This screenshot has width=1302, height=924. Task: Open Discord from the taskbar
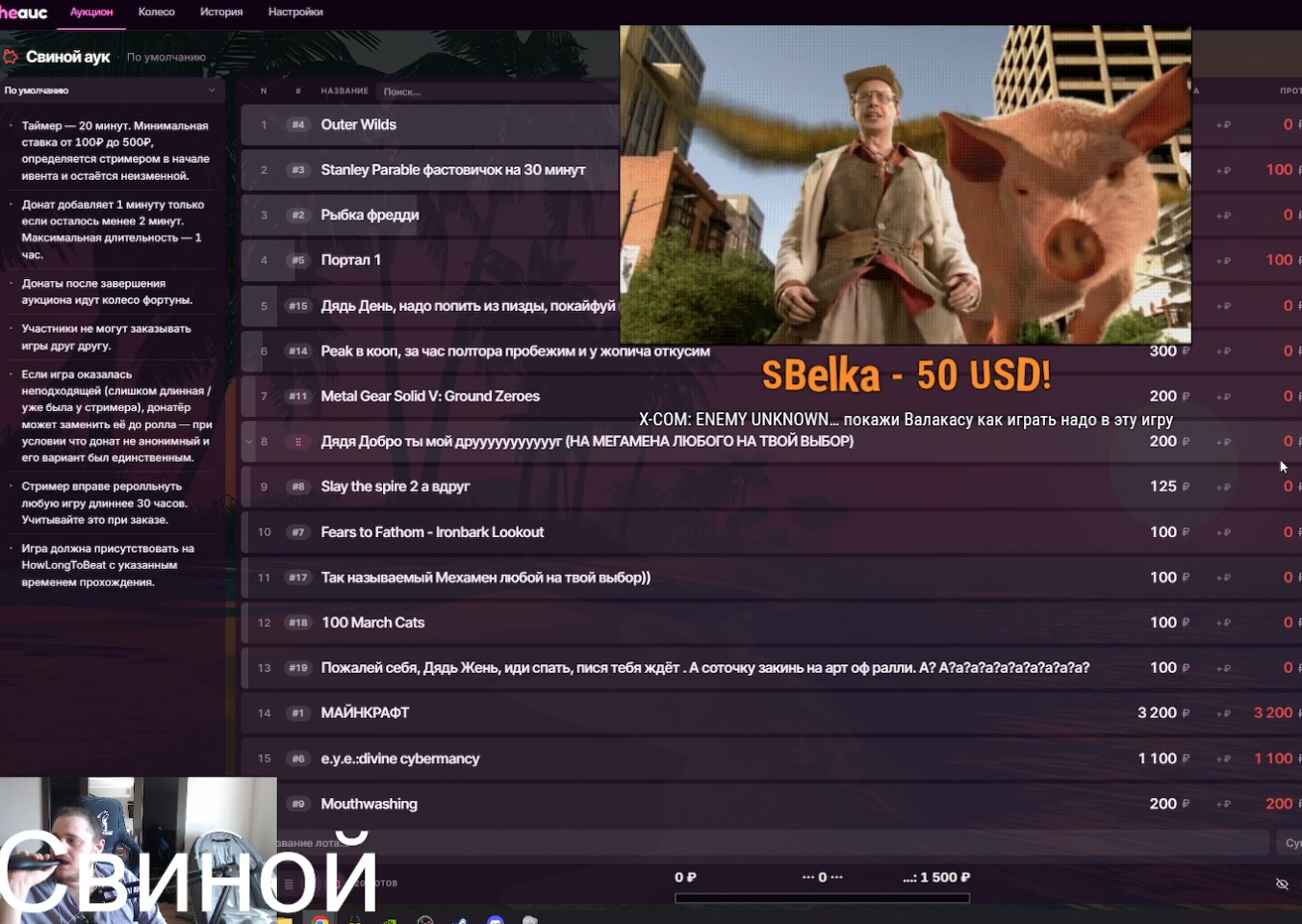[x=496, y=920]
